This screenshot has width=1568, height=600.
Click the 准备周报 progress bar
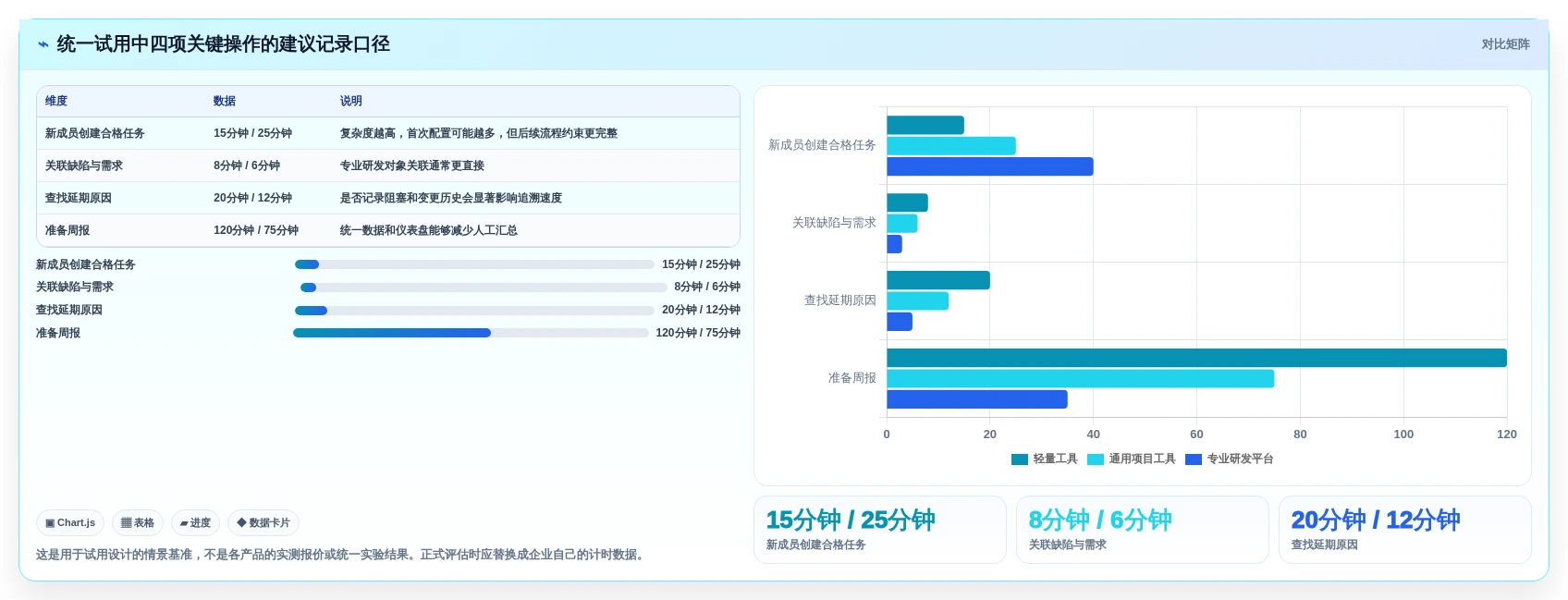tap(471, 333)
